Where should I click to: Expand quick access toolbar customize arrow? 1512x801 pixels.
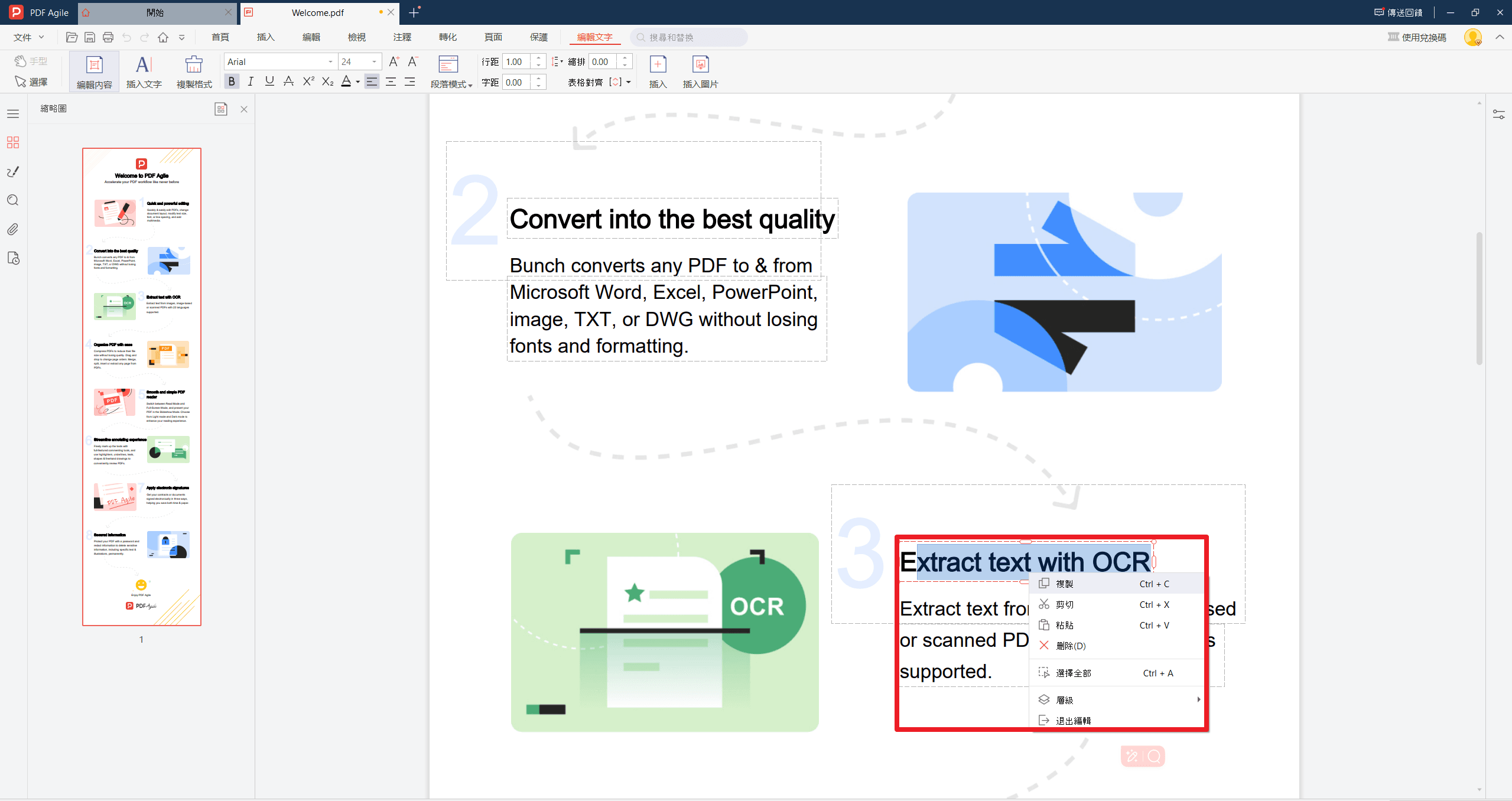pyautogui.click(x=182, y=37)
